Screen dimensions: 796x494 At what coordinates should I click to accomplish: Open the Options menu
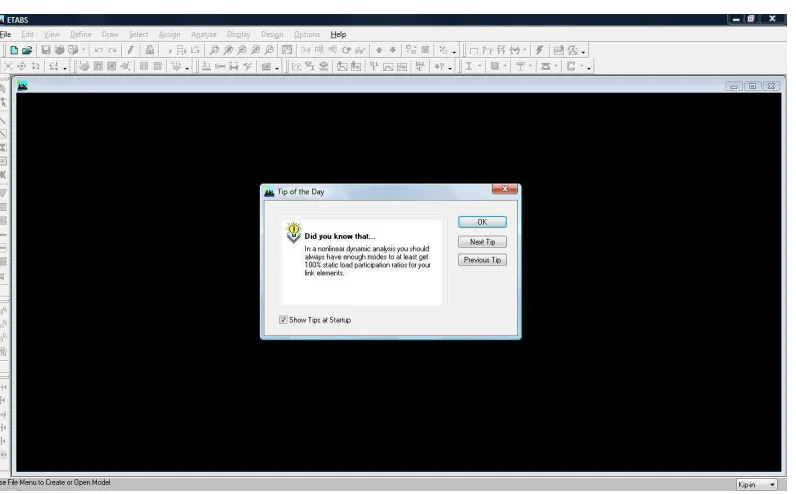click(307, 35)
